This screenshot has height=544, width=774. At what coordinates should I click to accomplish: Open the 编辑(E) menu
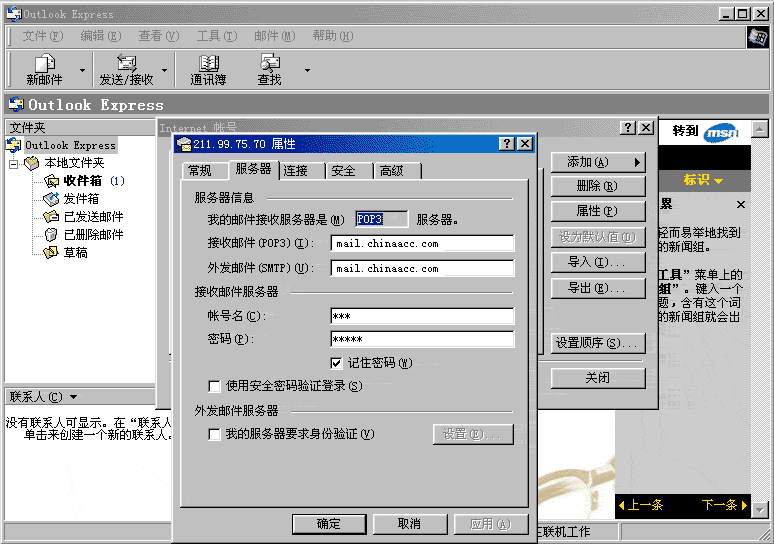101,36
